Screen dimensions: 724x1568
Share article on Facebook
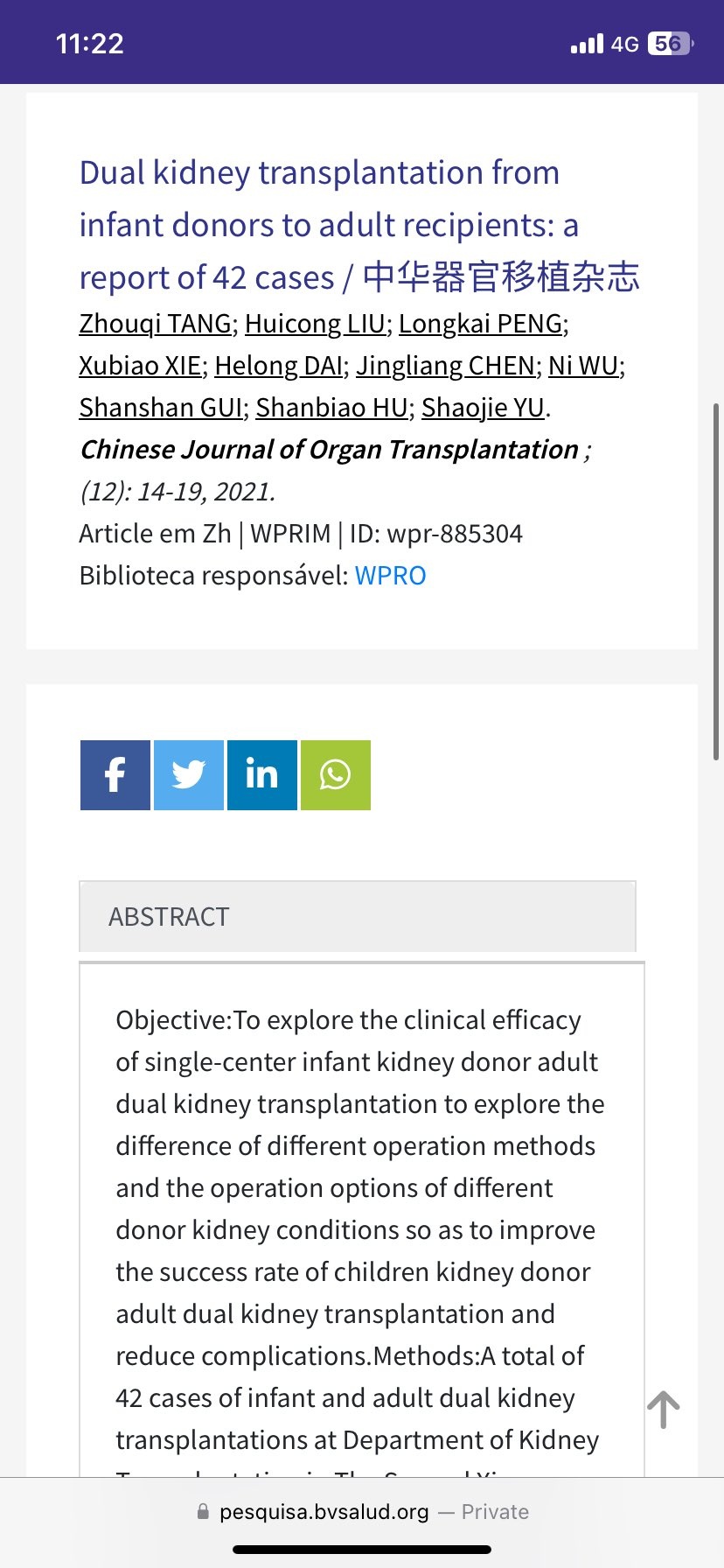coord(115,775)
